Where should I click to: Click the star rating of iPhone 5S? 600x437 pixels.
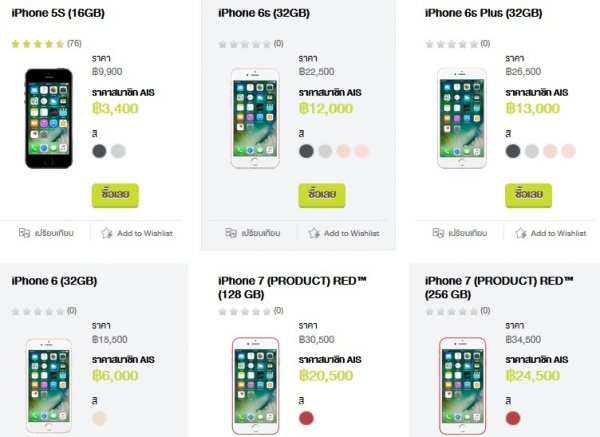pyautogui.click(x=38, y=44)
